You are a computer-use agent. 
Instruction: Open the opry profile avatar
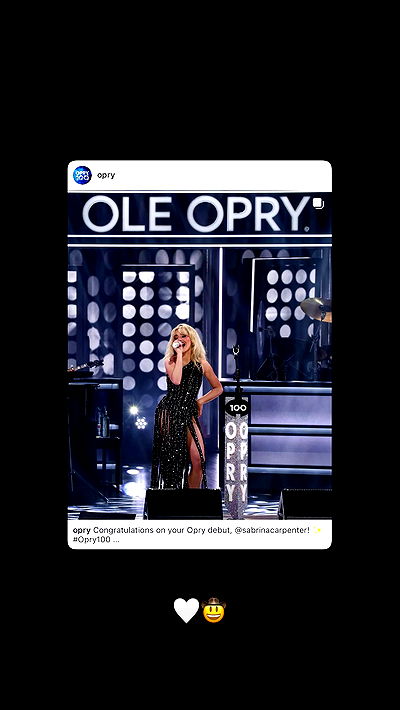(x=82, y=175)
